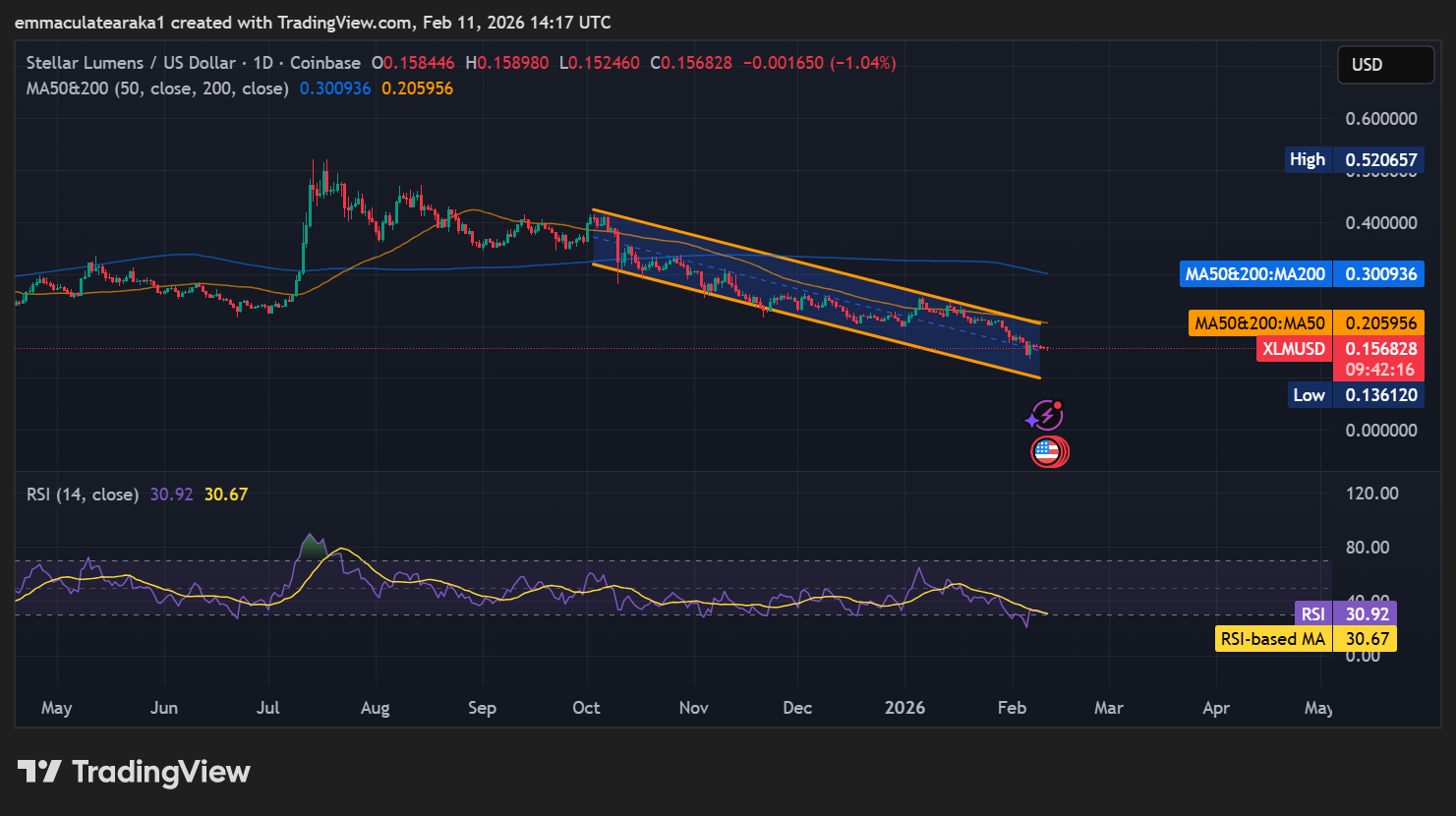Click the XLMUSD countdown timer 09:42:16
This screenshot has width=1456, height=816.
pos(1378,370)
